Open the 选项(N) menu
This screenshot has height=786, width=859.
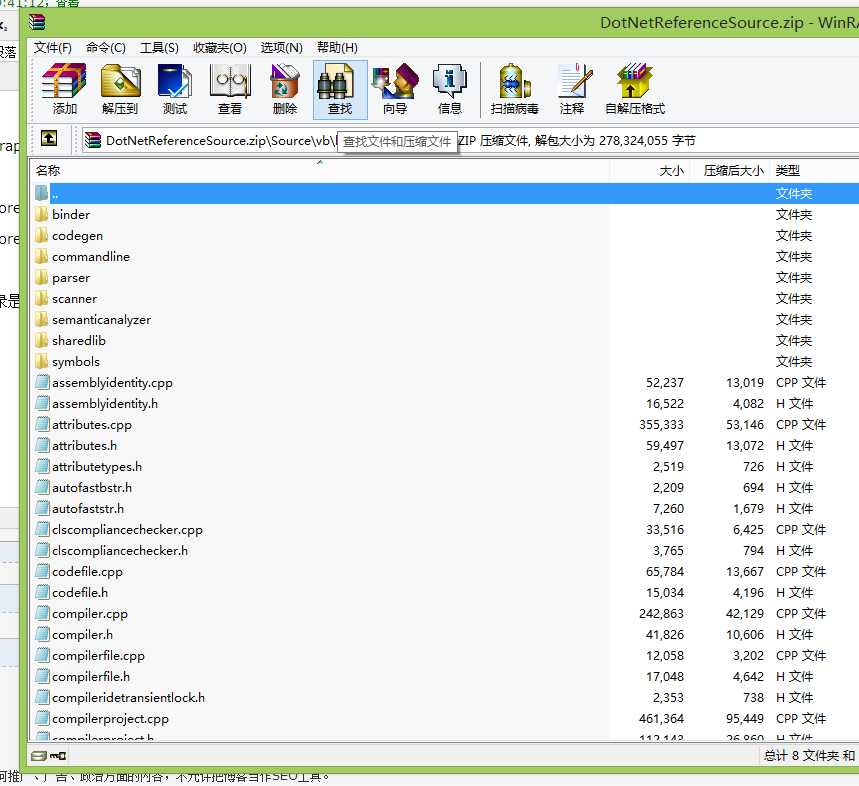pyautogui.click(x=282, y=48)
